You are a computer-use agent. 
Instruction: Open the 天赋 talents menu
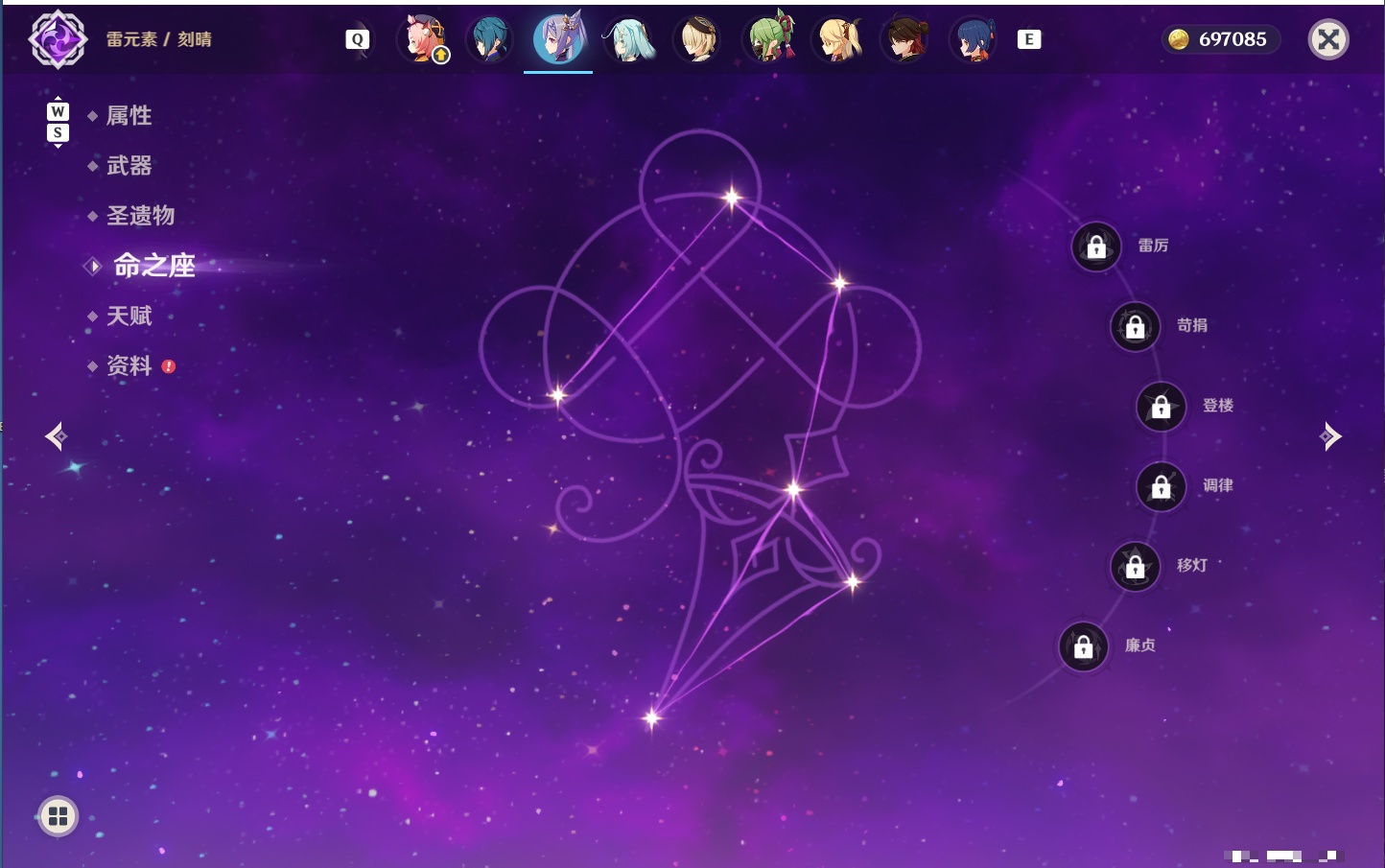pos(129,316)
